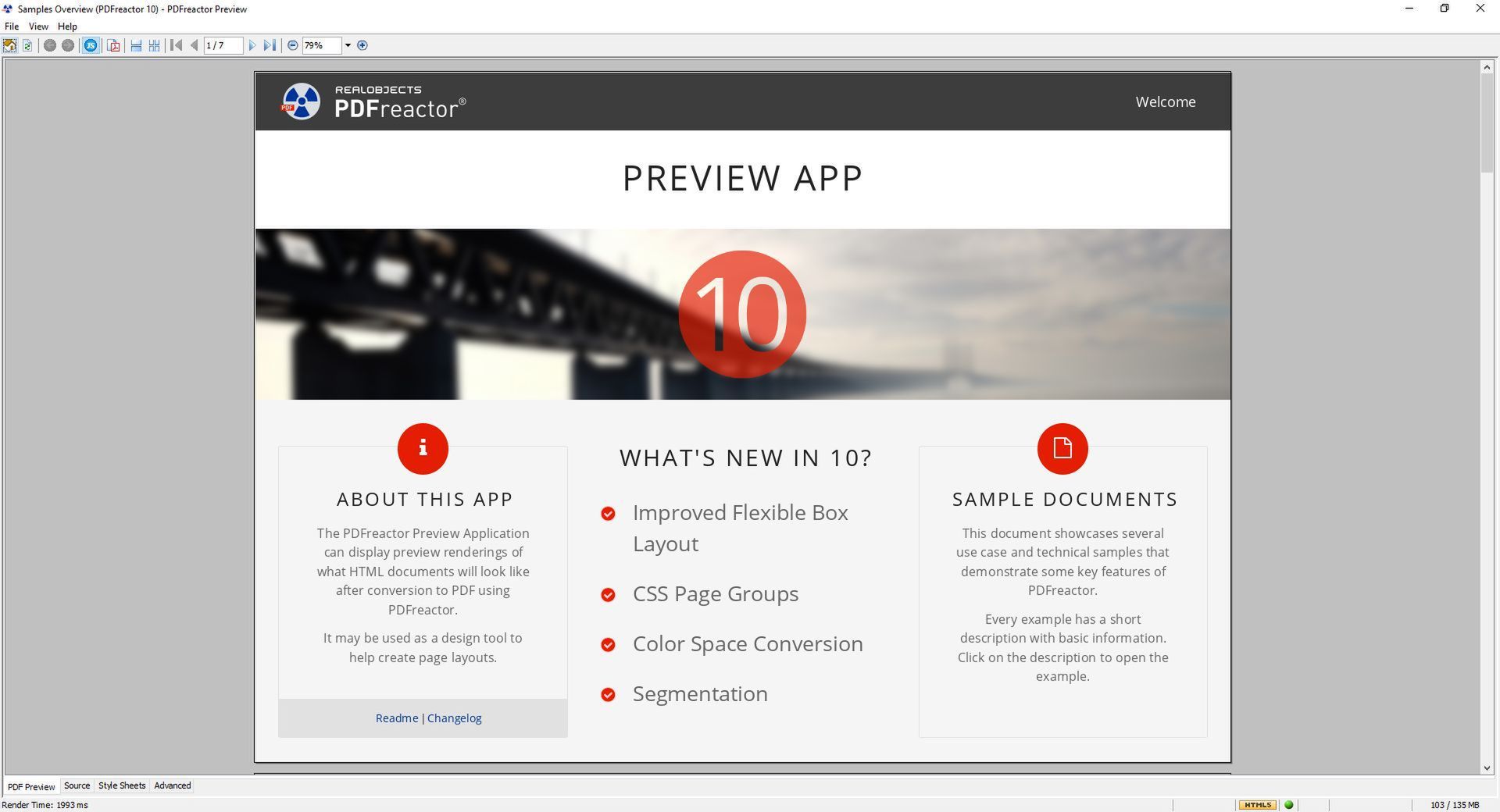Zoom in on the document preview

362,45
